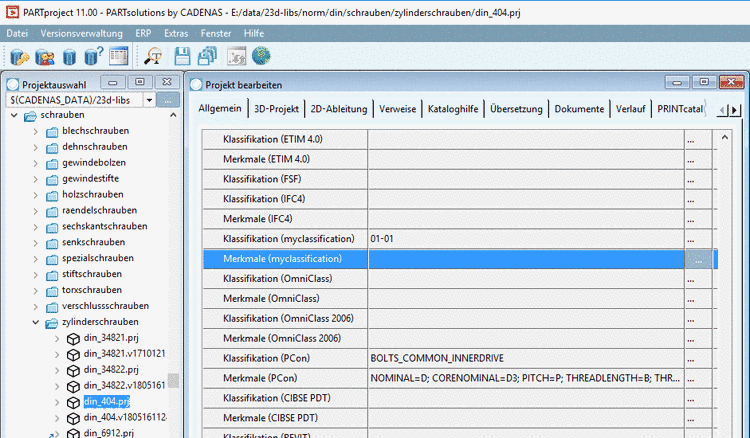This screenshot has height=438, width=750.
Task: Click the cube icon of din_34821.prj
Action: tap(73, 339)
